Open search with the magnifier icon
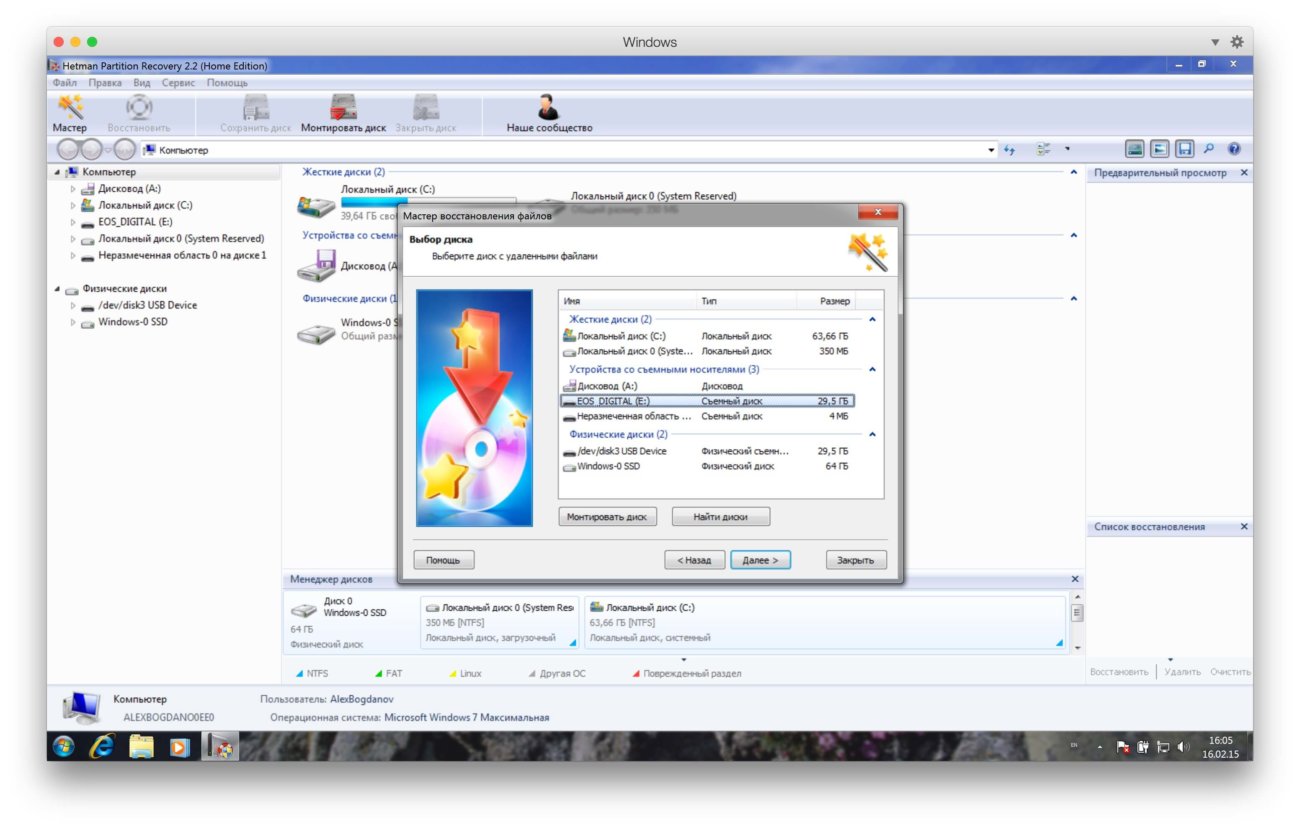 point(1210,148)
